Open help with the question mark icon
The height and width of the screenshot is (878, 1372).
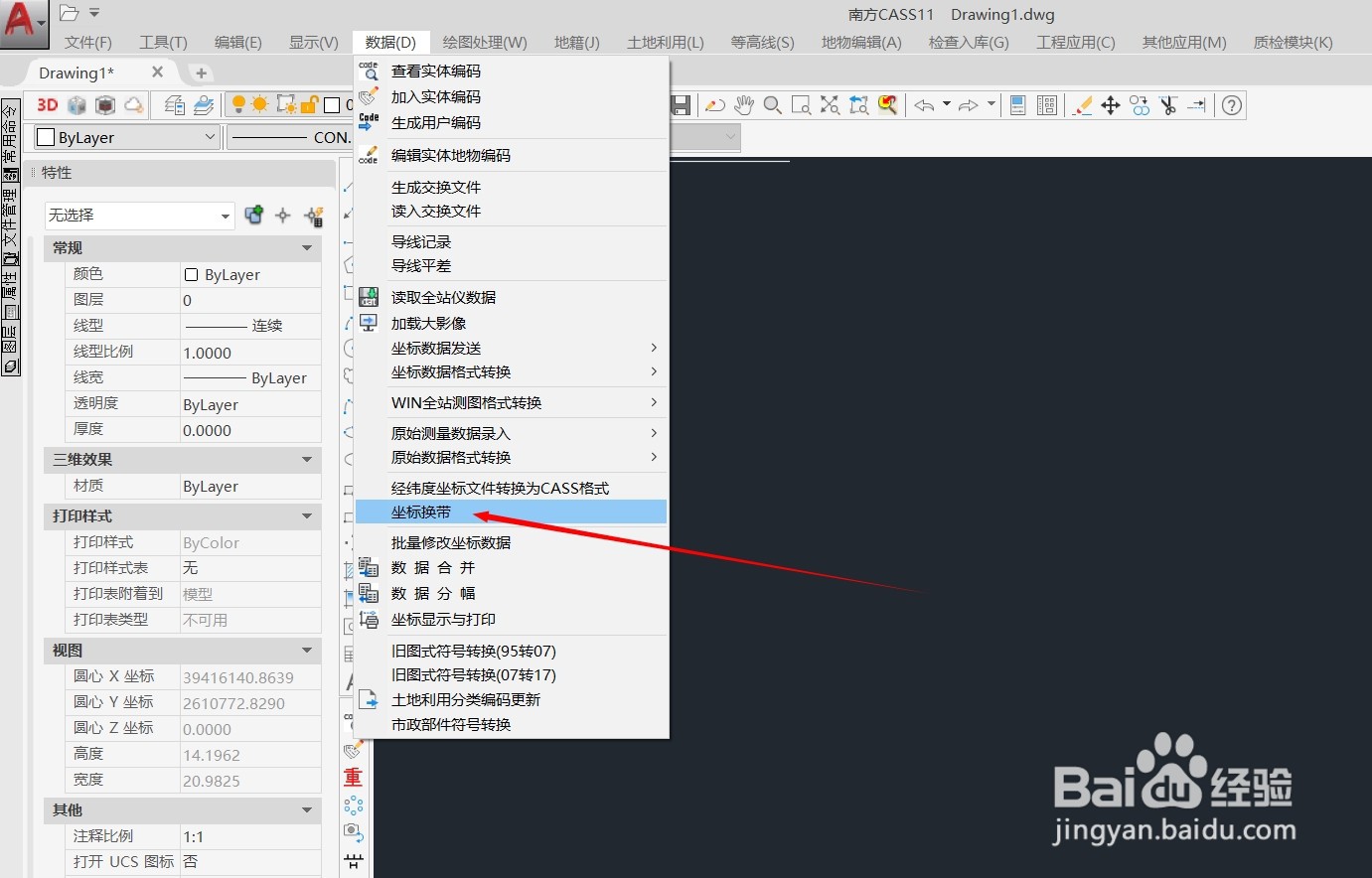point(1232,105)
